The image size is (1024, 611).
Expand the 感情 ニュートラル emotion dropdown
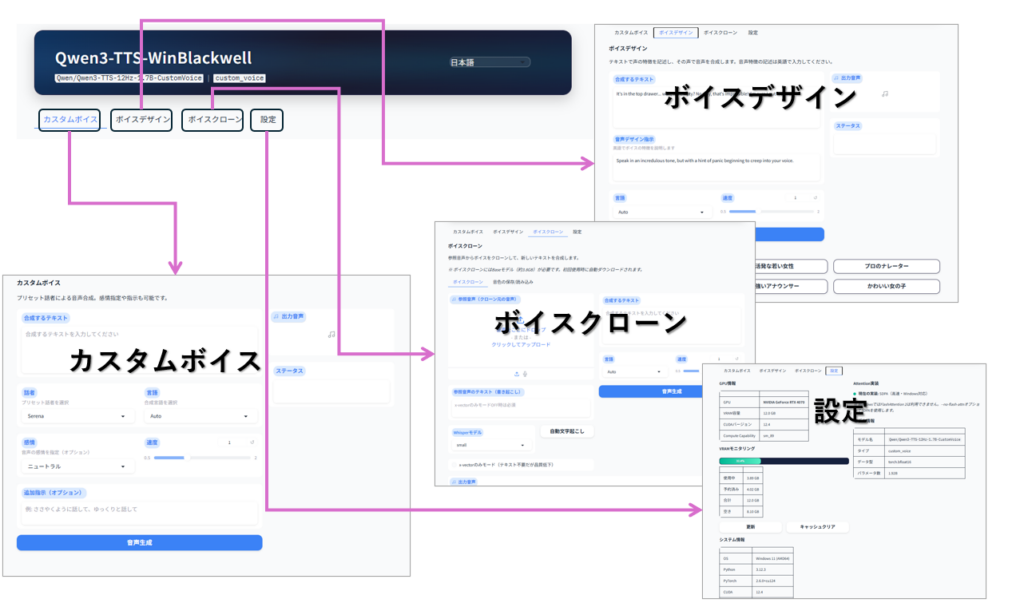76,466
